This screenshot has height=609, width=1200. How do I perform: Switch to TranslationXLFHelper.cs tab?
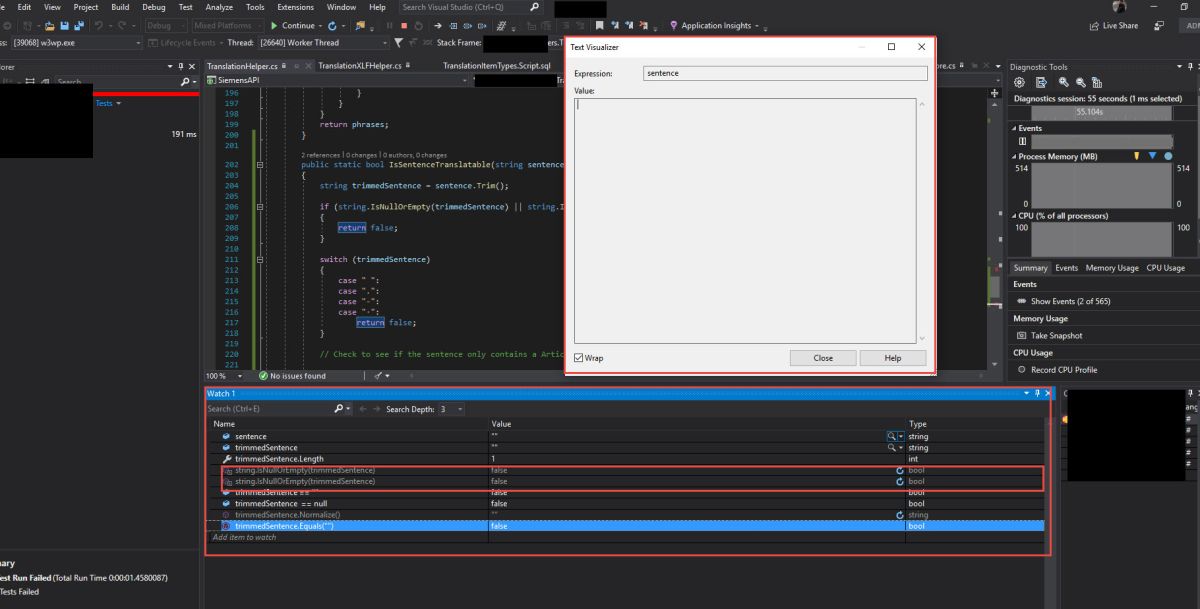(x=359, y=66)
